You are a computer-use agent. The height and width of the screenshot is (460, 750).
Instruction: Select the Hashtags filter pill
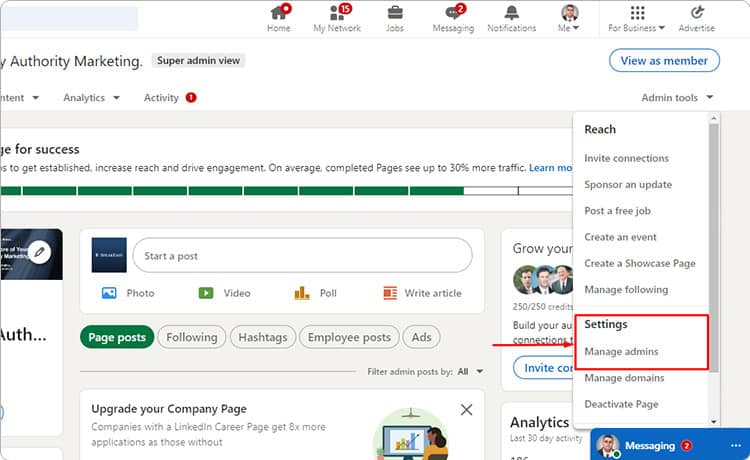pyautogui.click(x=263, y=337)
